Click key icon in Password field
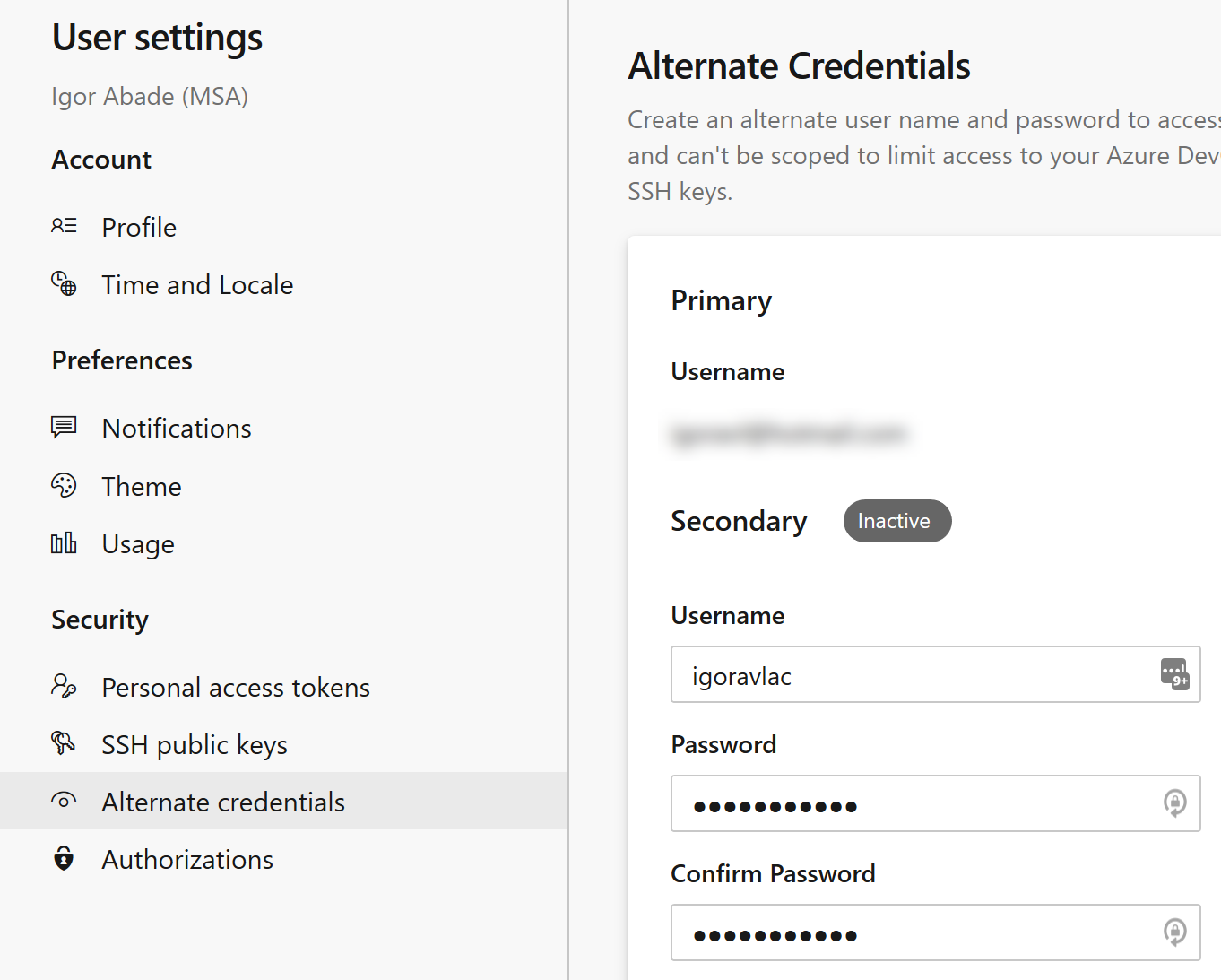The width and height of the screenshot is (1221, 980). coord(1174,802)
